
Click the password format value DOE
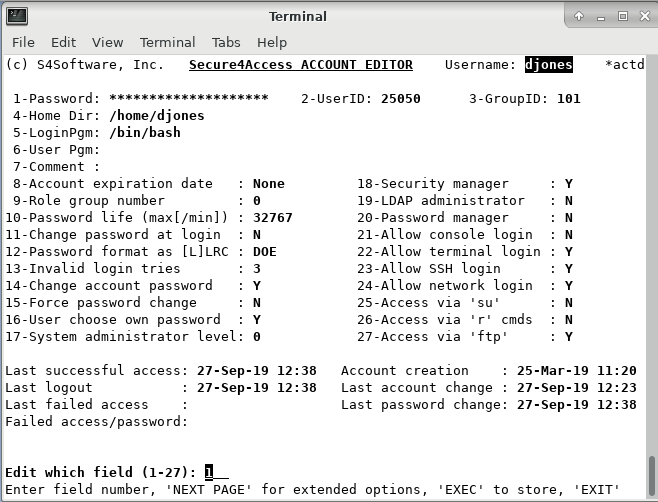pyautogui.click(x=265, y=252)
